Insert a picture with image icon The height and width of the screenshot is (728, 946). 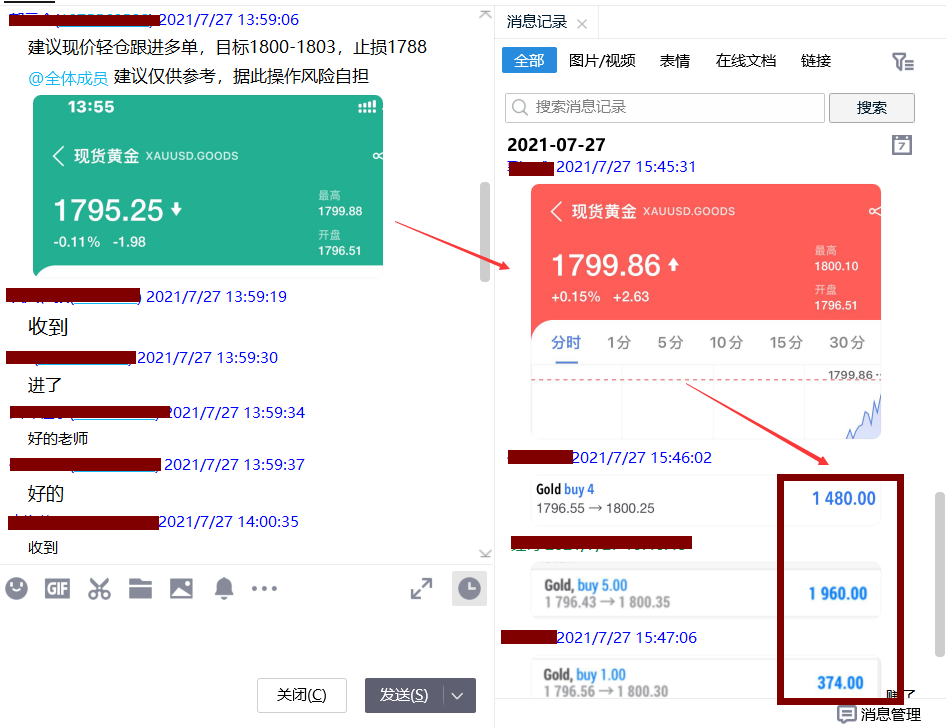point(181,588)
